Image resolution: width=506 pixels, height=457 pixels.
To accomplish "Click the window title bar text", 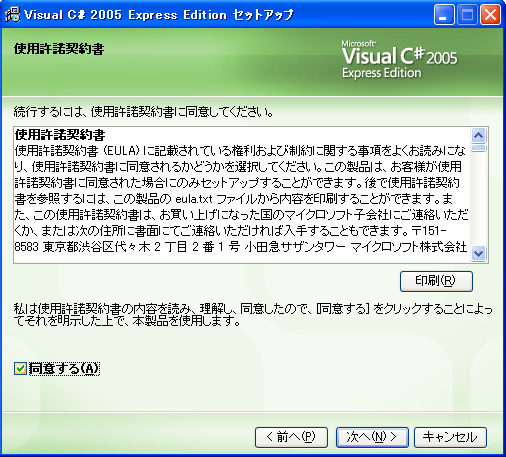I will [159, 15].
